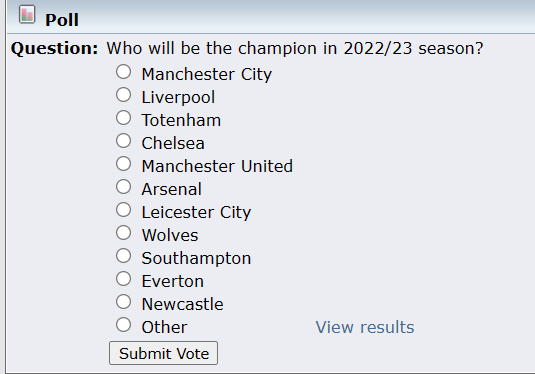Click the Manchester City label text
535x374 pixels.
click(x=207, y=74)
